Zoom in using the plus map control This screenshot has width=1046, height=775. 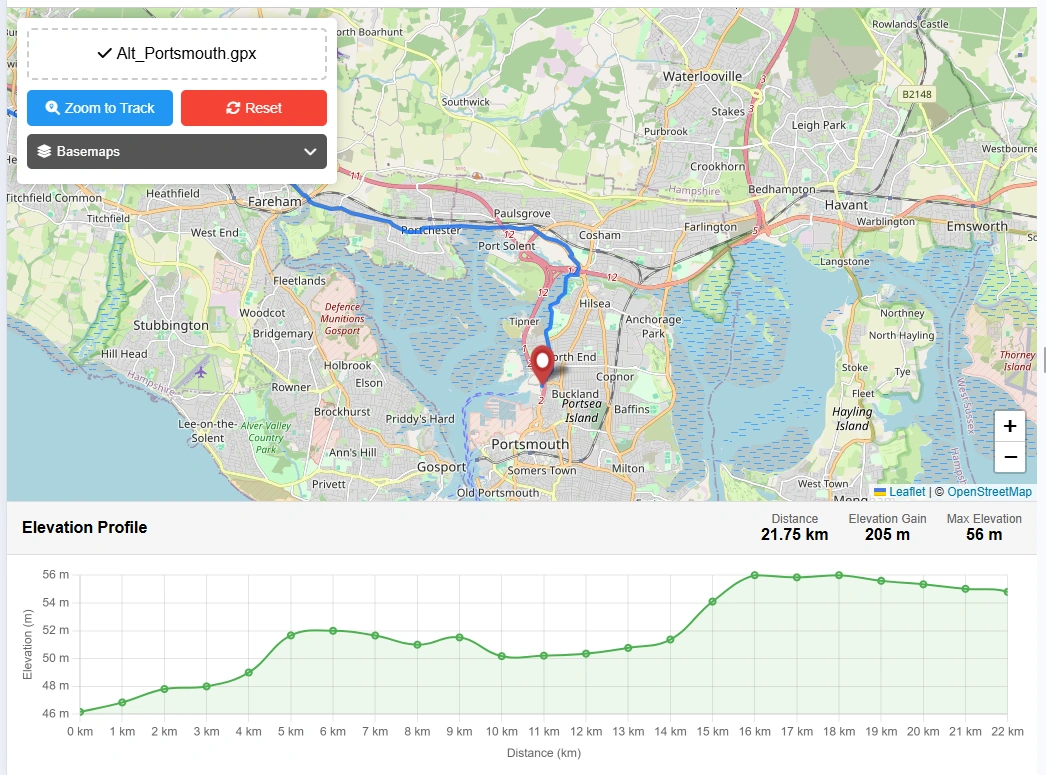coord(1010,427)
